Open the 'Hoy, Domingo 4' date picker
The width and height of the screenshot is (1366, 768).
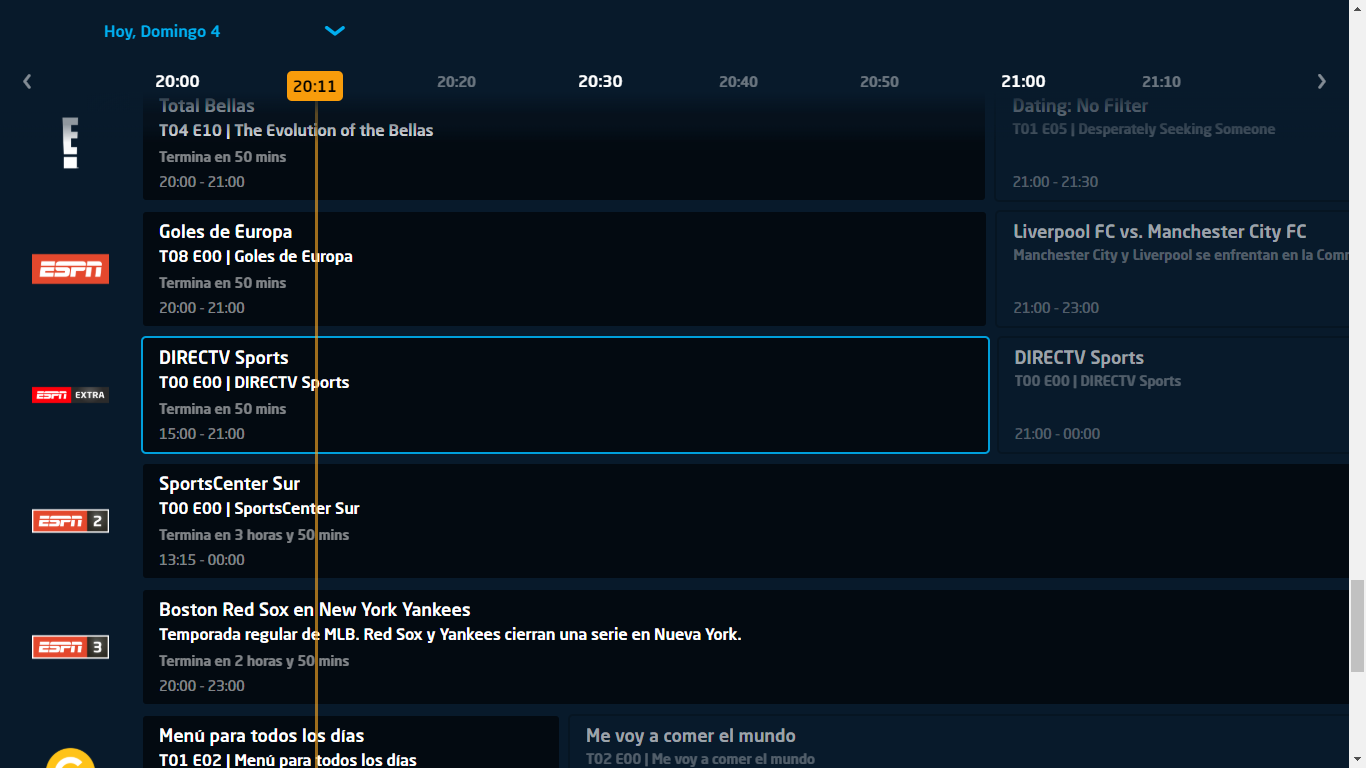(x=162, y=31)
